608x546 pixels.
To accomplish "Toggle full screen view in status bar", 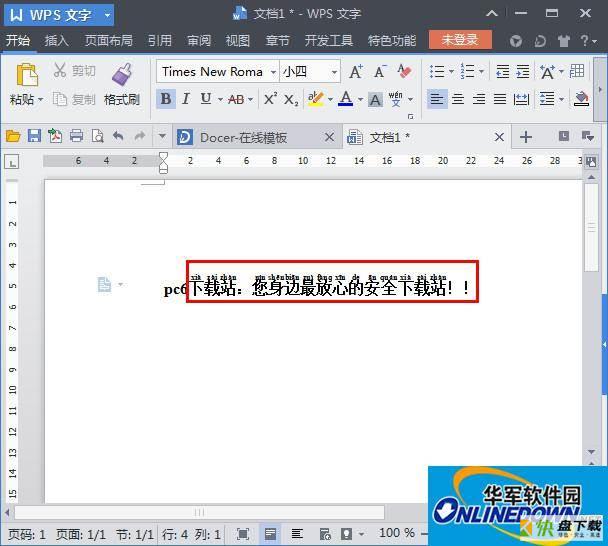I will [x=243, y=534].
